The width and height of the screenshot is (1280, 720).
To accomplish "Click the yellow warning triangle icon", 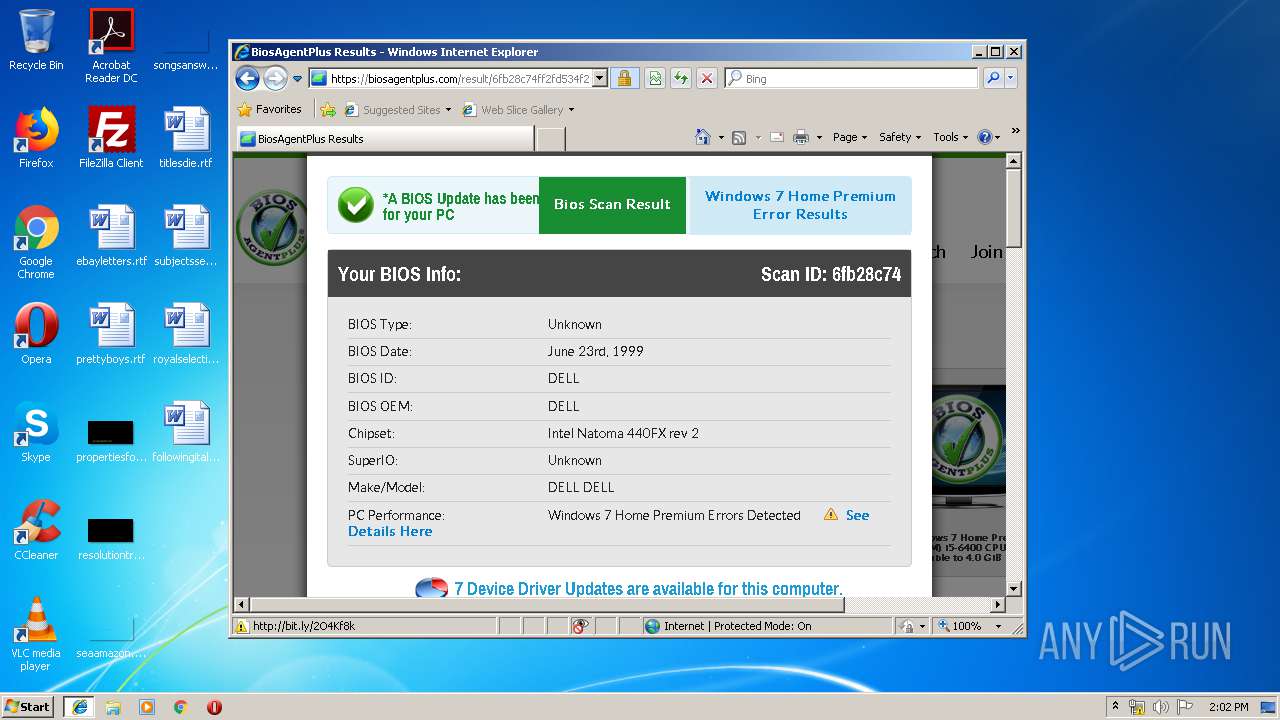I will (x=831, y=514).
